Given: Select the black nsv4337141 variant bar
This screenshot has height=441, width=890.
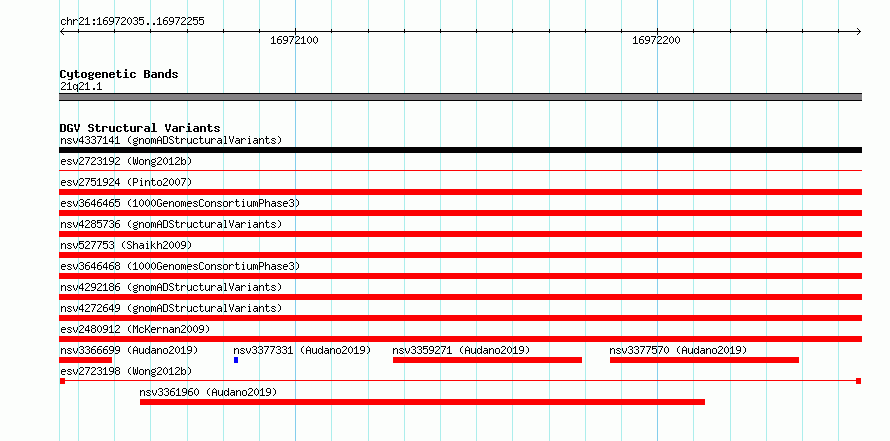Looking at the screenshot, I should 460,150.
